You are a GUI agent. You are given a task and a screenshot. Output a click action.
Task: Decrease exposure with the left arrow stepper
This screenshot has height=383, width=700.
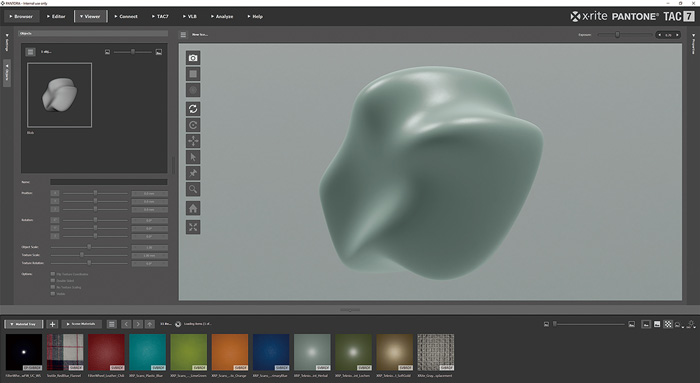[660, 35]
